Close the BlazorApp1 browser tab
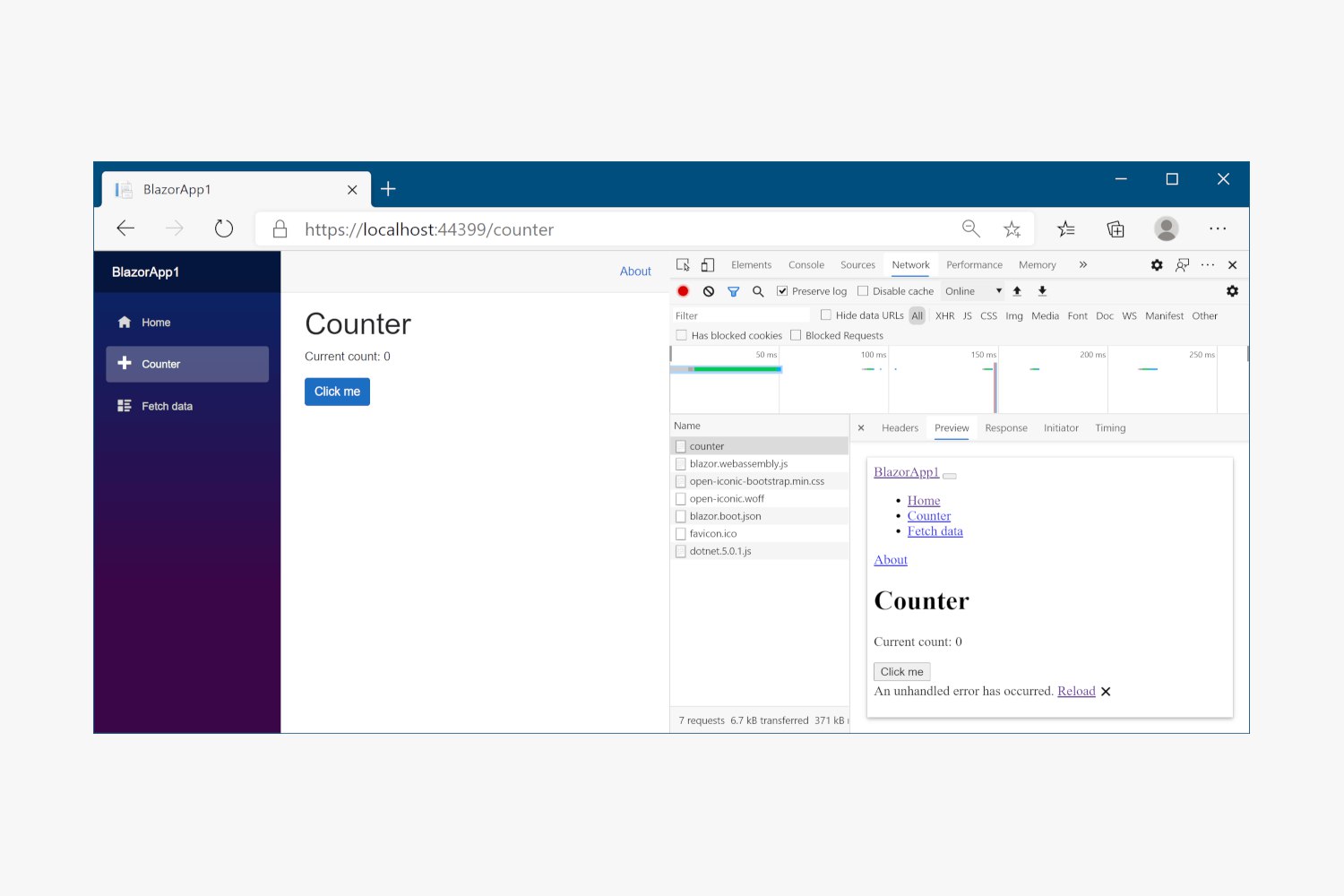Viewport: 1344px width, 896px height. 352,190
